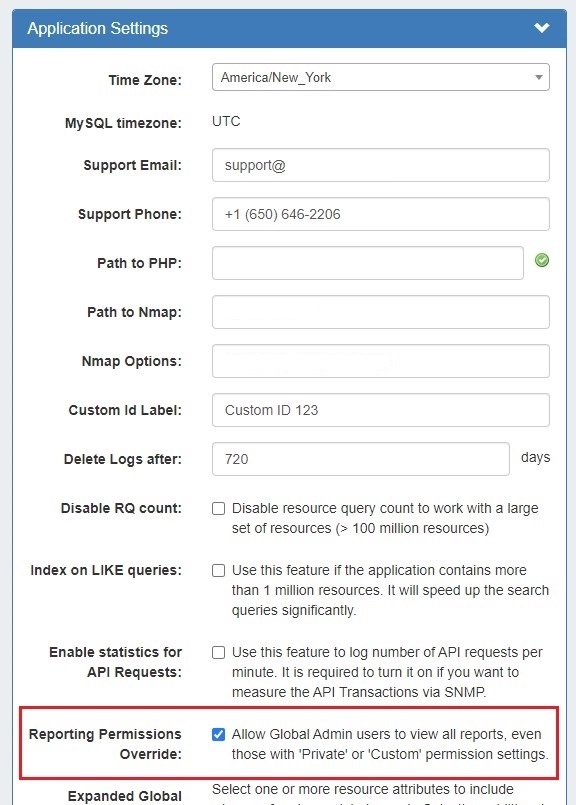Click the Time Zone dropdown arrow
Image resolution: width=576 pixels, height=805 pixels.
click(539, 78)
